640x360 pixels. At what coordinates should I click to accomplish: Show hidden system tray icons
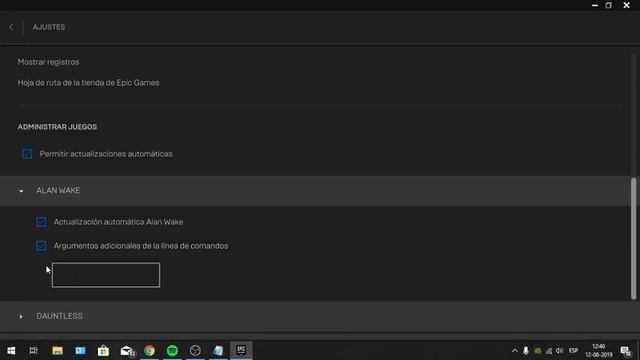[x=515, y=351]
